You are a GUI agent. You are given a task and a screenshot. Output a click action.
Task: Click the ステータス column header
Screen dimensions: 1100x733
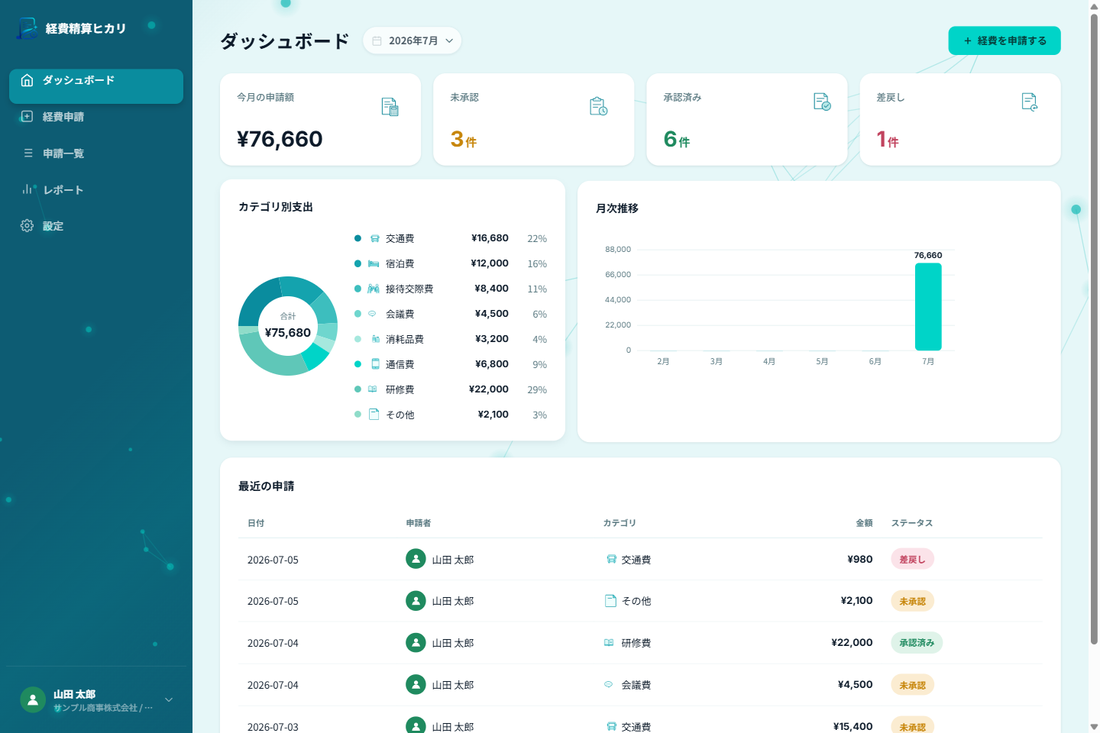[911, 523]
